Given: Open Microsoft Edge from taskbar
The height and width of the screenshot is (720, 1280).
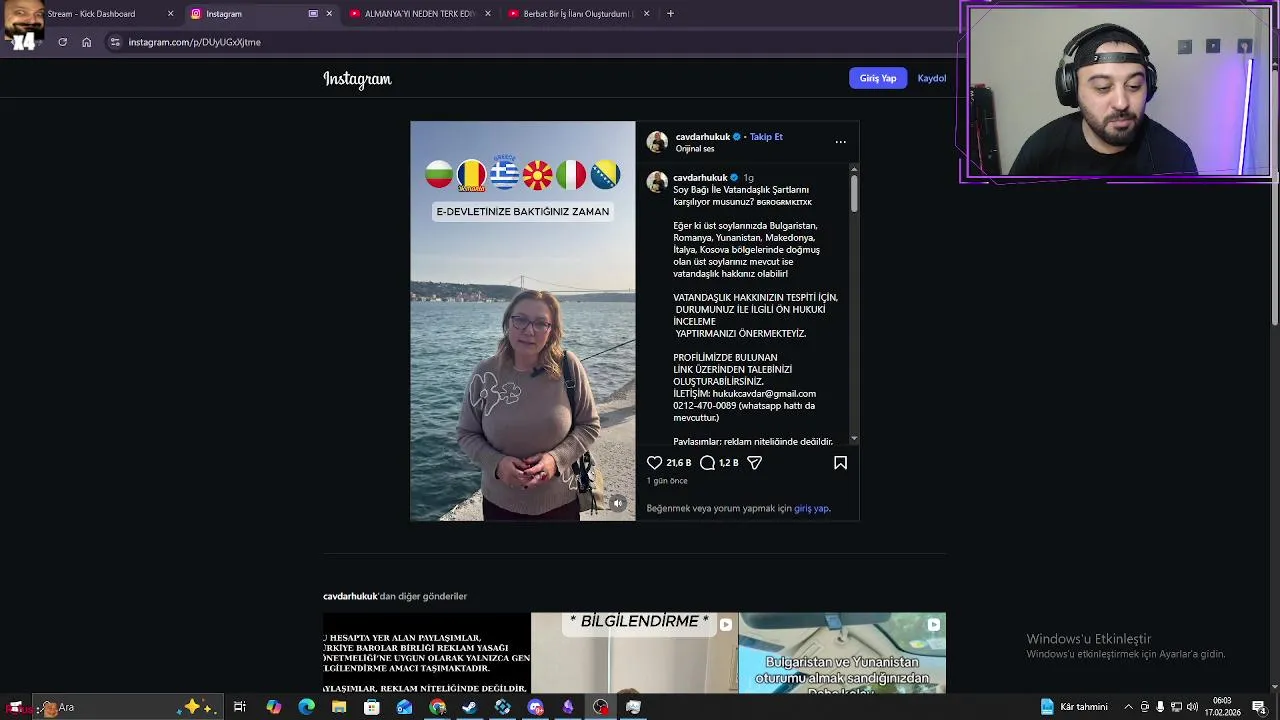Looking at the screenshot, I should (x=306, y=707).
